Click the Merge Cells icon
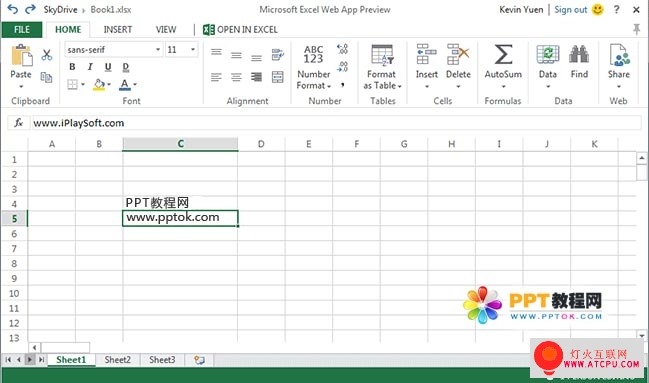The image size is (649, 383). click(x=278, y=77)
